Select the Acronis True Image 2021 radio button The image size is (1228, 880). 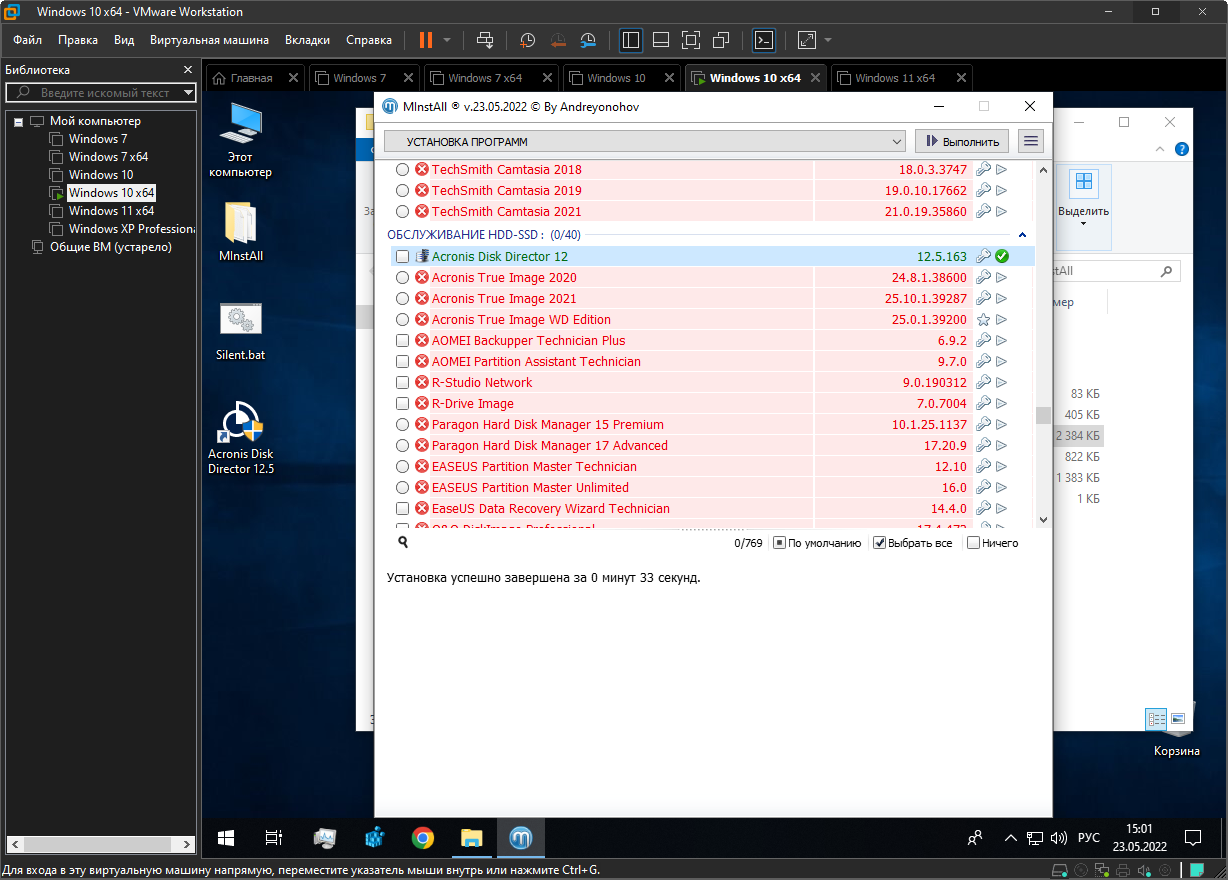click(402, 299)
